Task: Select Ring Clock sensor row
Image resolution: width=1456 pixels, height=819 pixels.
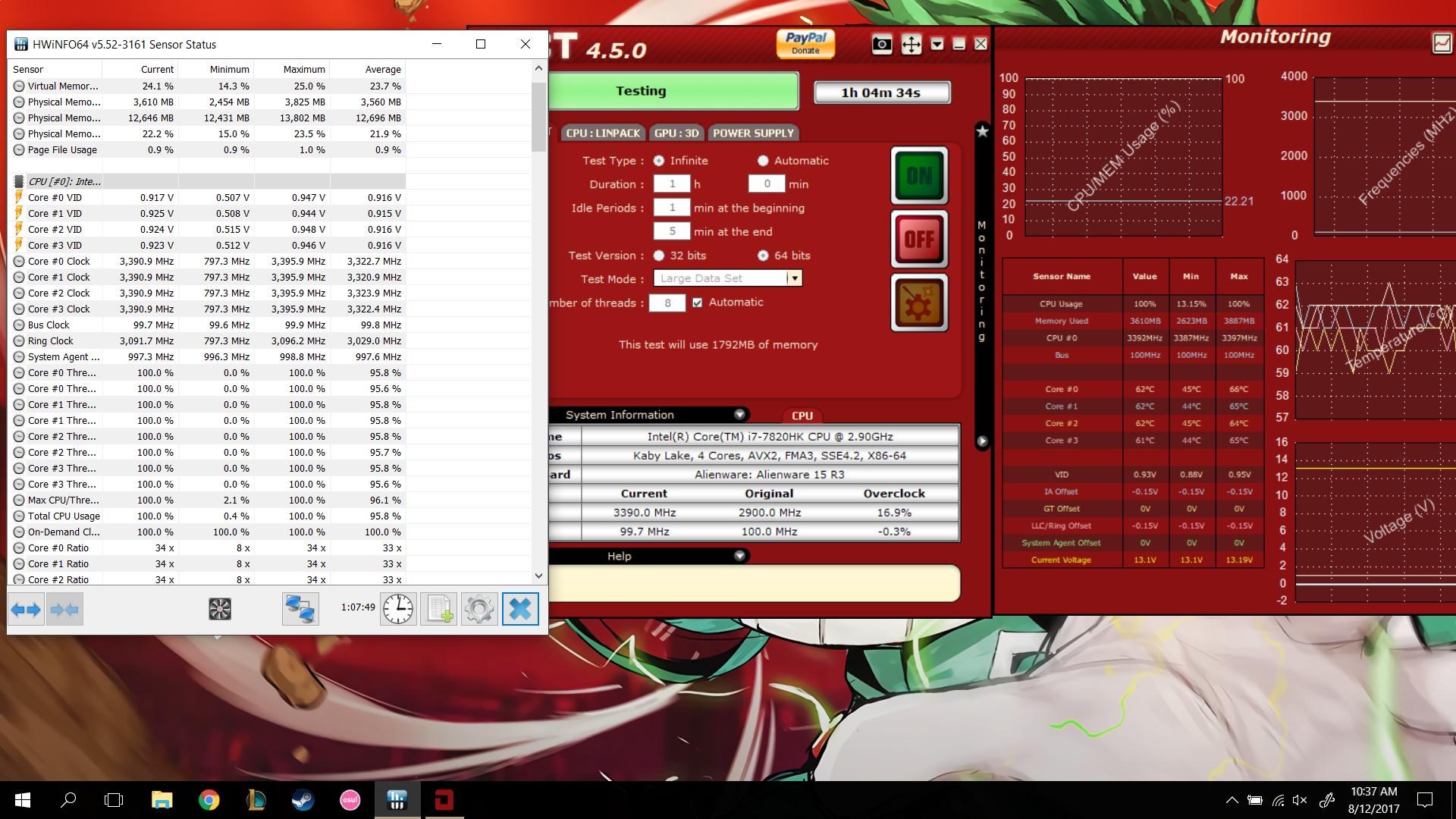Action: pos(207,340)
